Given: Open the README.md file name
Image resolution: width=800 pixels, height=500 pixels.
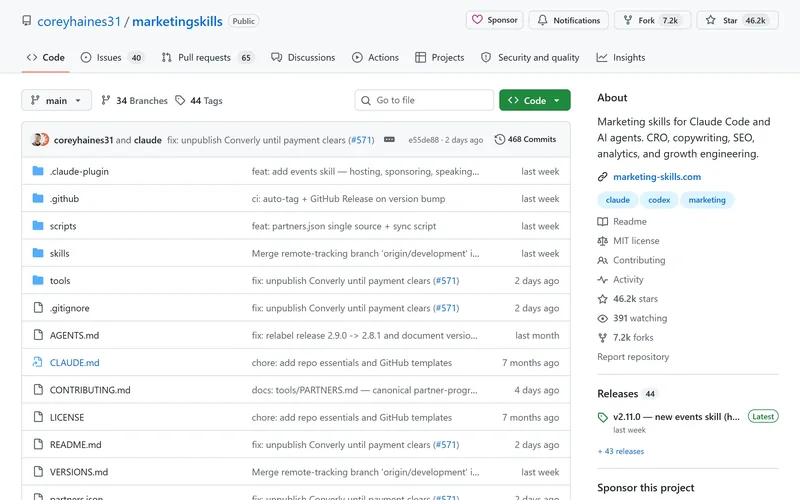Looking at the screenshot, I should click(76, 445).
